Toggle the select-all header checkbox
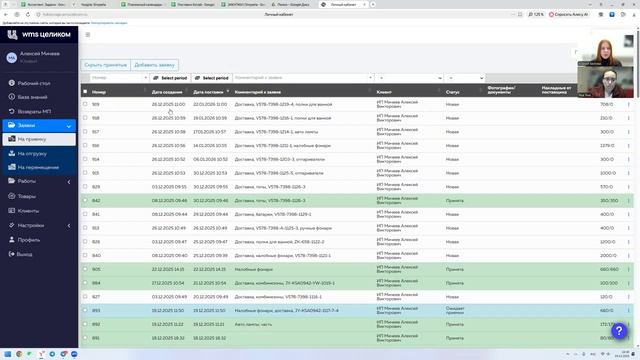This screenshot has height=360, width=640. [x=85, y=92]
